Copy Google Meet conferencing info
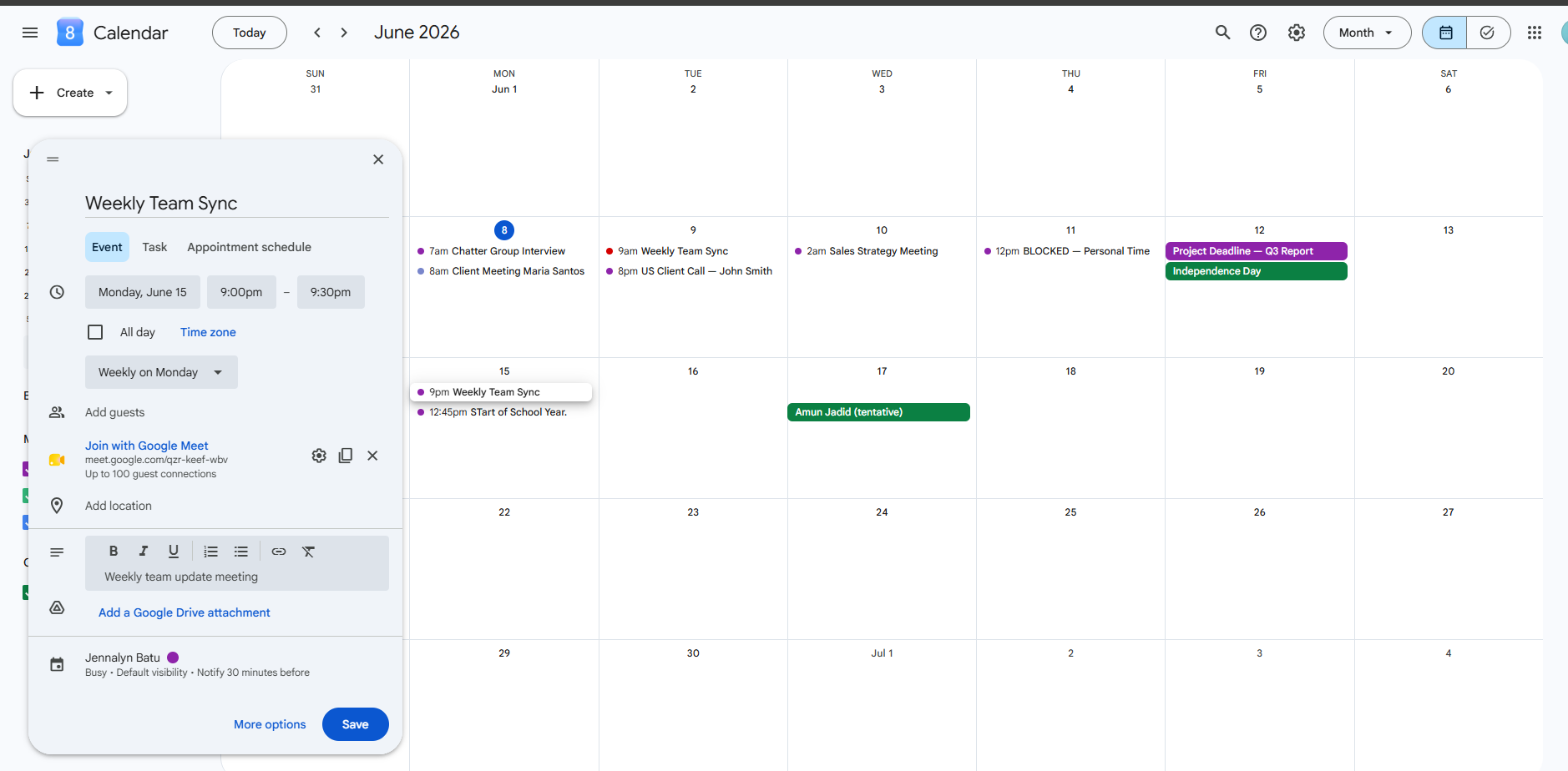The width and height of the screenshot is (1568, 771). [346, 456]
